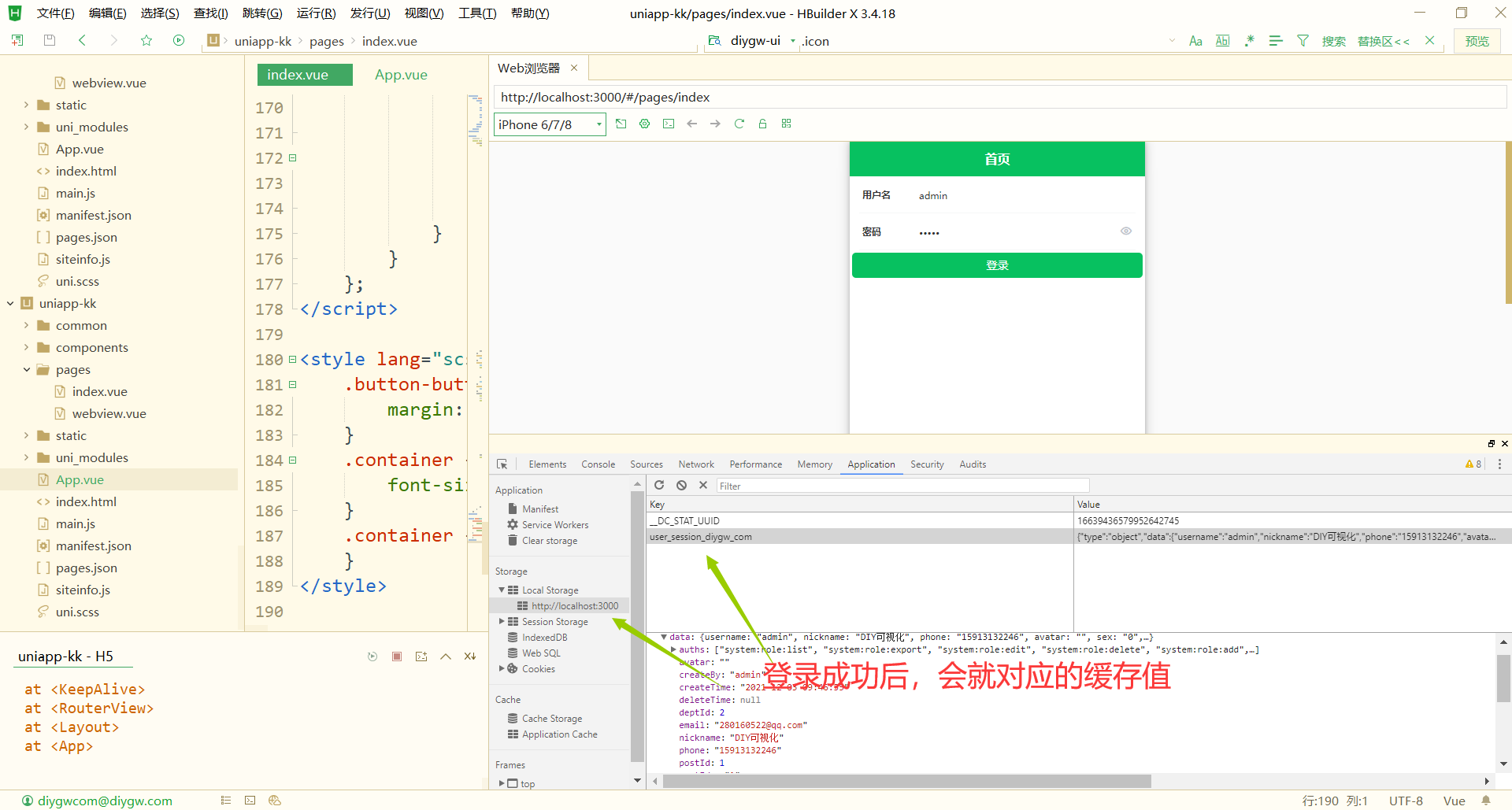Toggle the browser lock icon
Screen dimensions: 1512x810
(762, 124)
